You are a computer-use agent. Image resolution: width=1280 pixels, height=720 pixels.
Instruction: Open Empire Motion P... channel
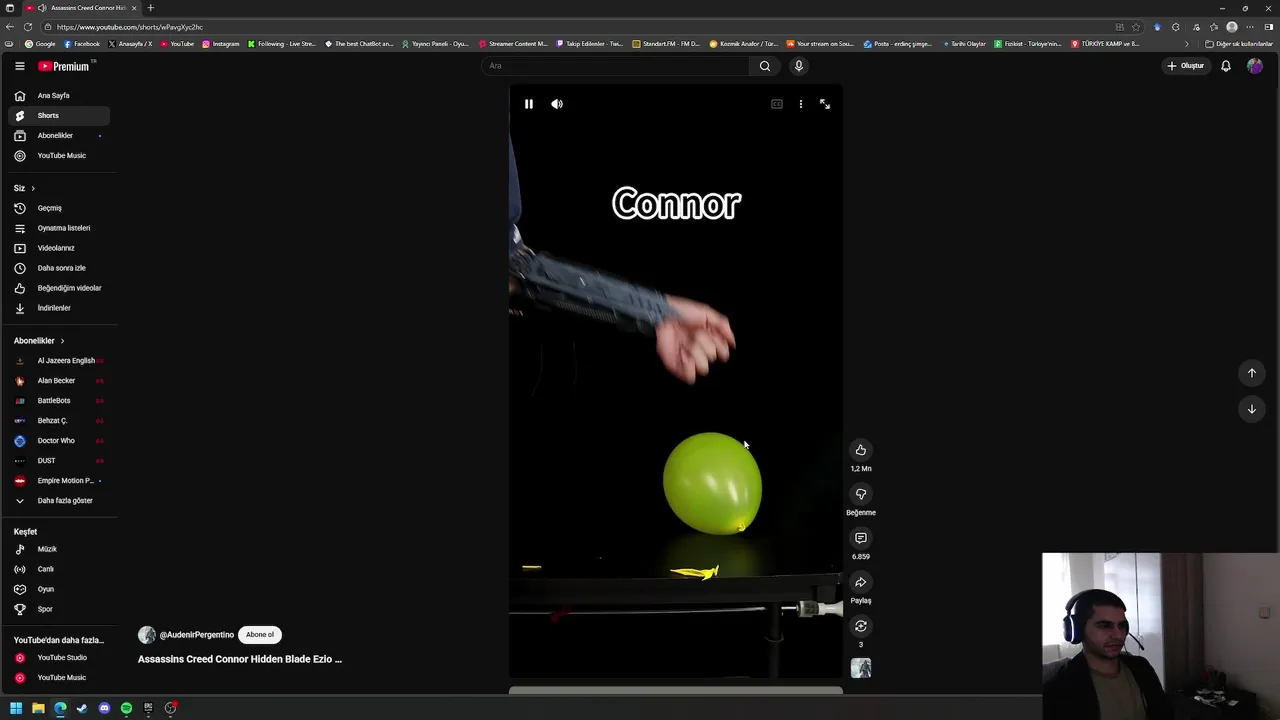click(x=60, y=481)
